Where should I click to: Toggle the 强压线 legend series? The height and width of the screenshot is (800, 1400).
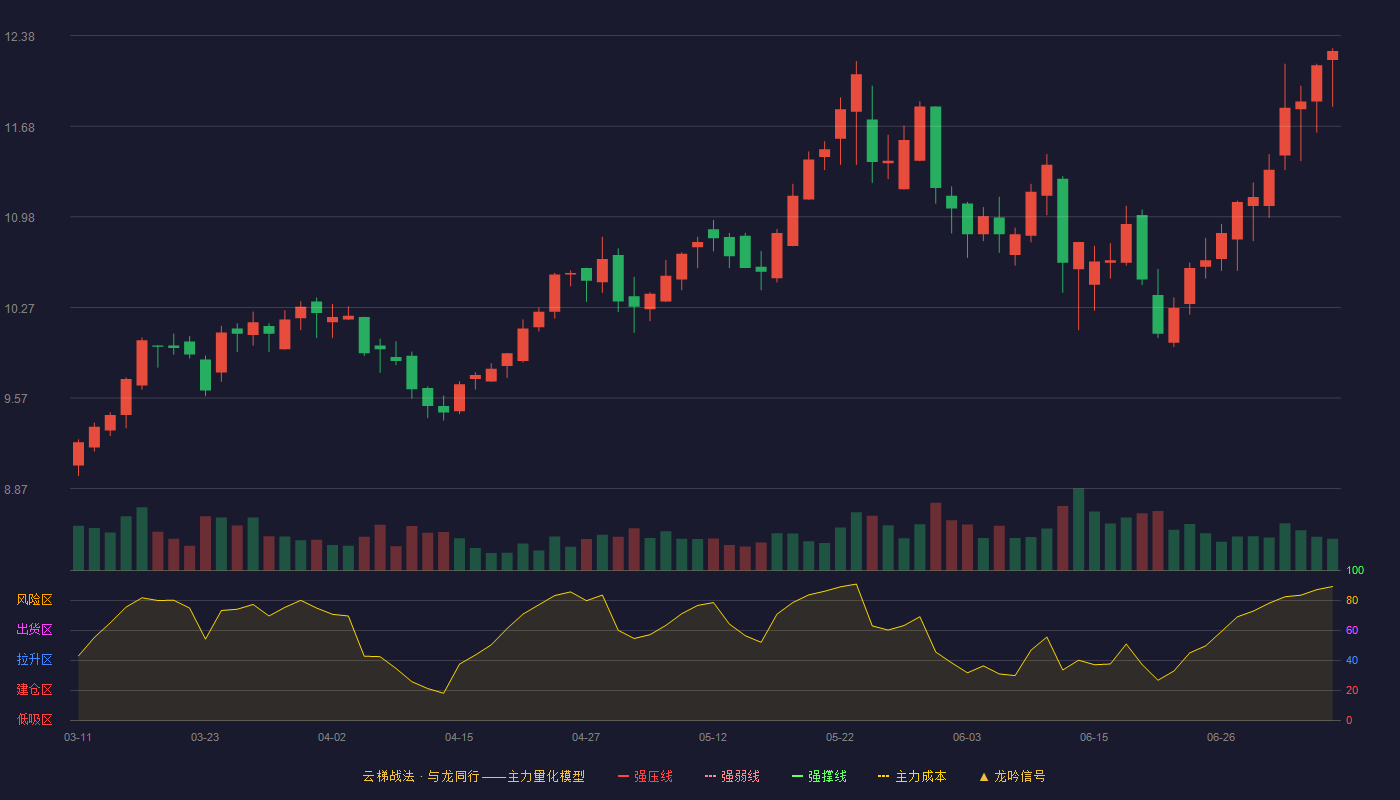tap(645, 776)
